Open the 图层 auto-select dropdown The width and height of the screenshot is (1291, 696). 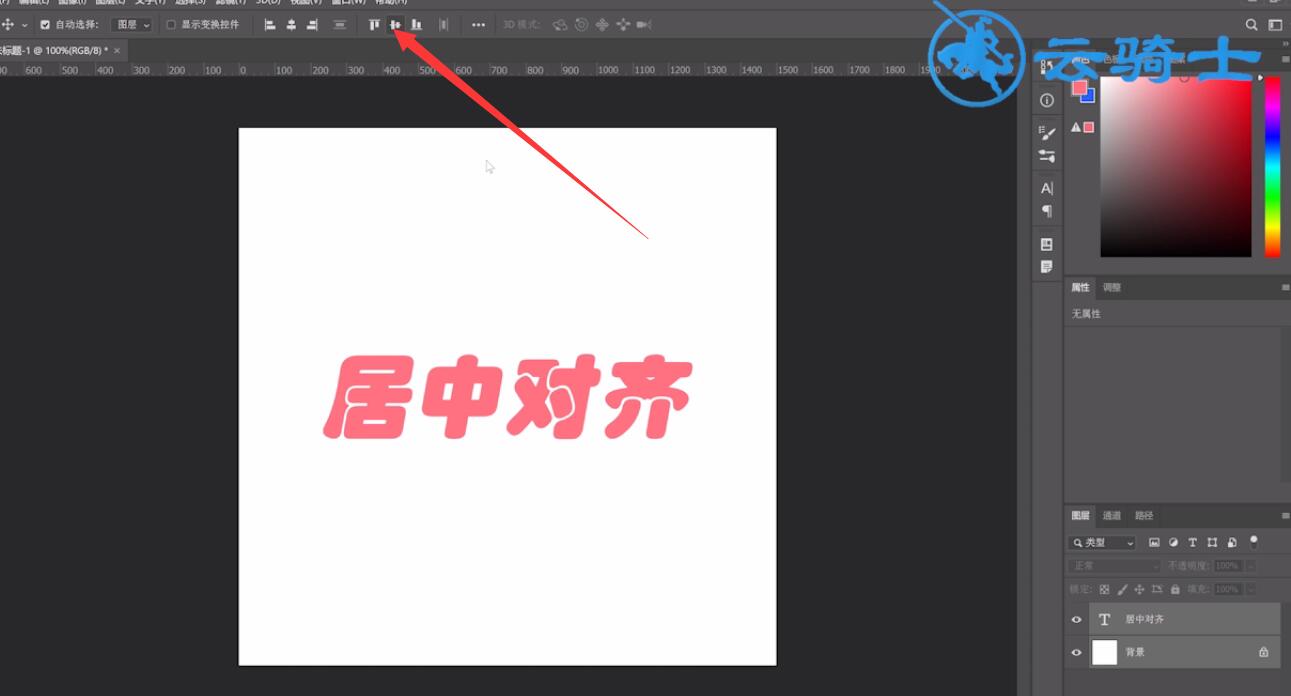132,24
